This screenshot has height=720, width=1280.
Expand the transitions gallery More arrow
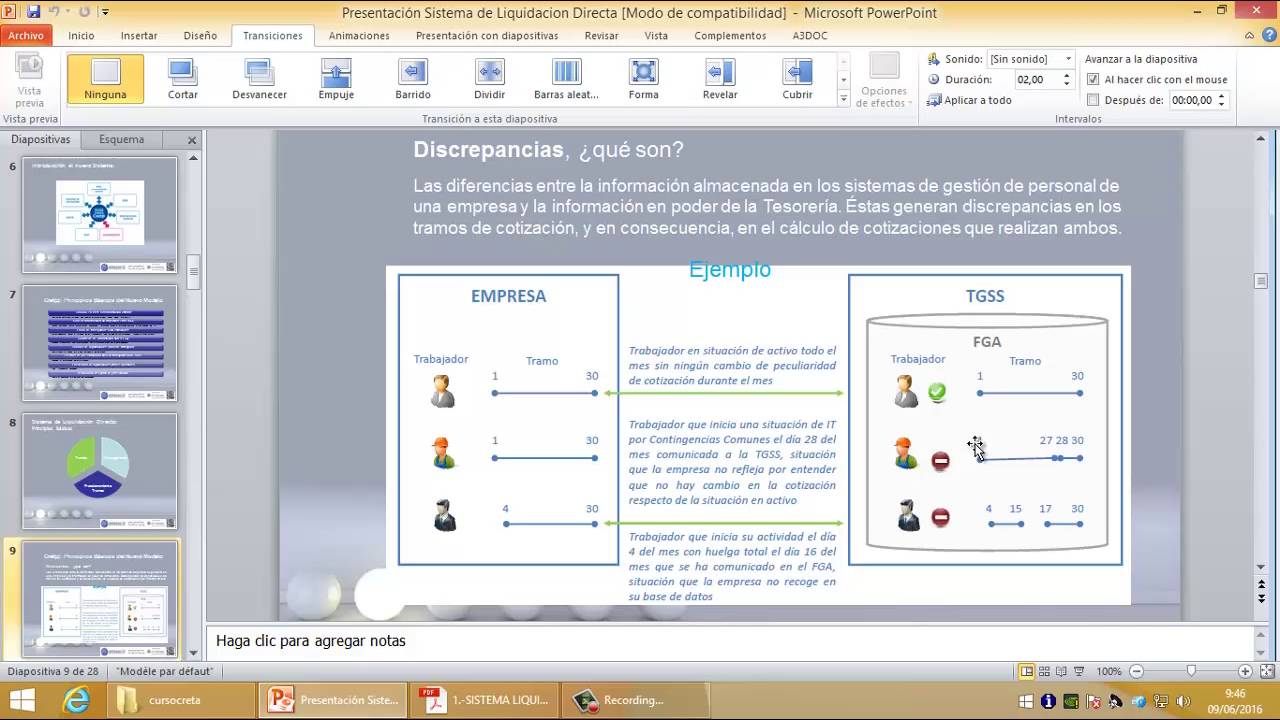click(843, 97)
